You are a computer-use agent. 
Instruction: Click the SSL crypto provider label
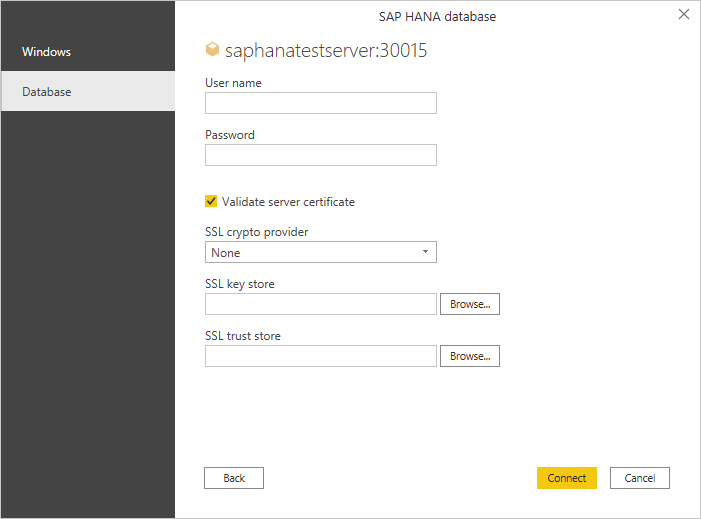click(257, 232)
